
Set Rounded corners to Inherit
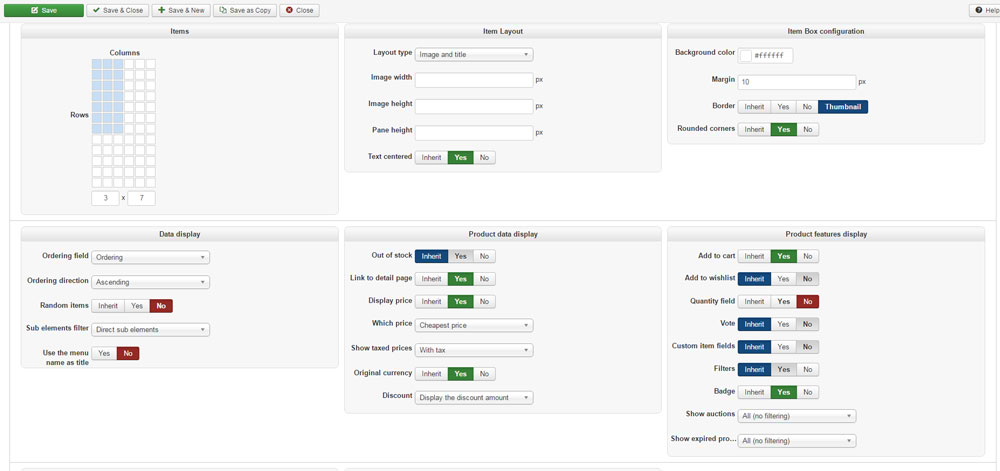754,129
